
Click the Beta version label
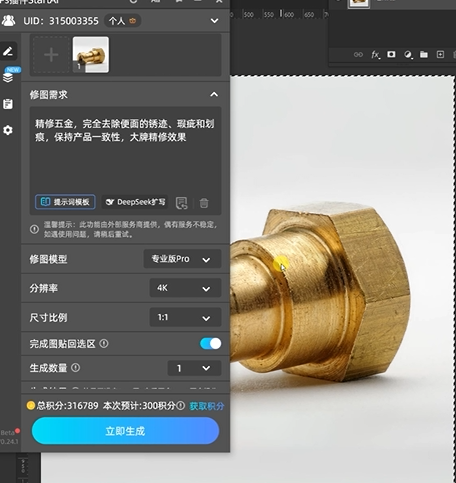coord(7,433)
